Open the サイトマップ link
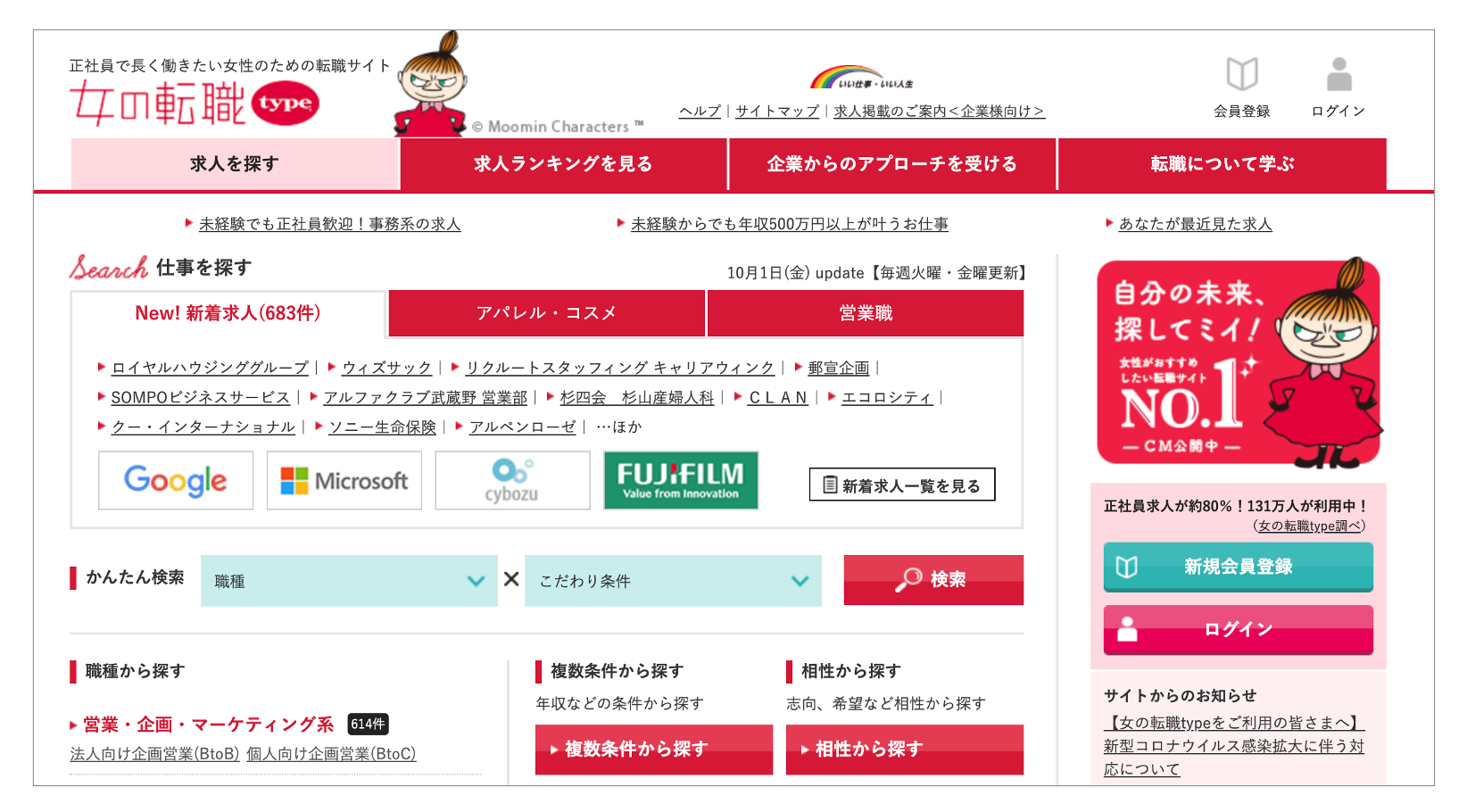 [777, 112]
